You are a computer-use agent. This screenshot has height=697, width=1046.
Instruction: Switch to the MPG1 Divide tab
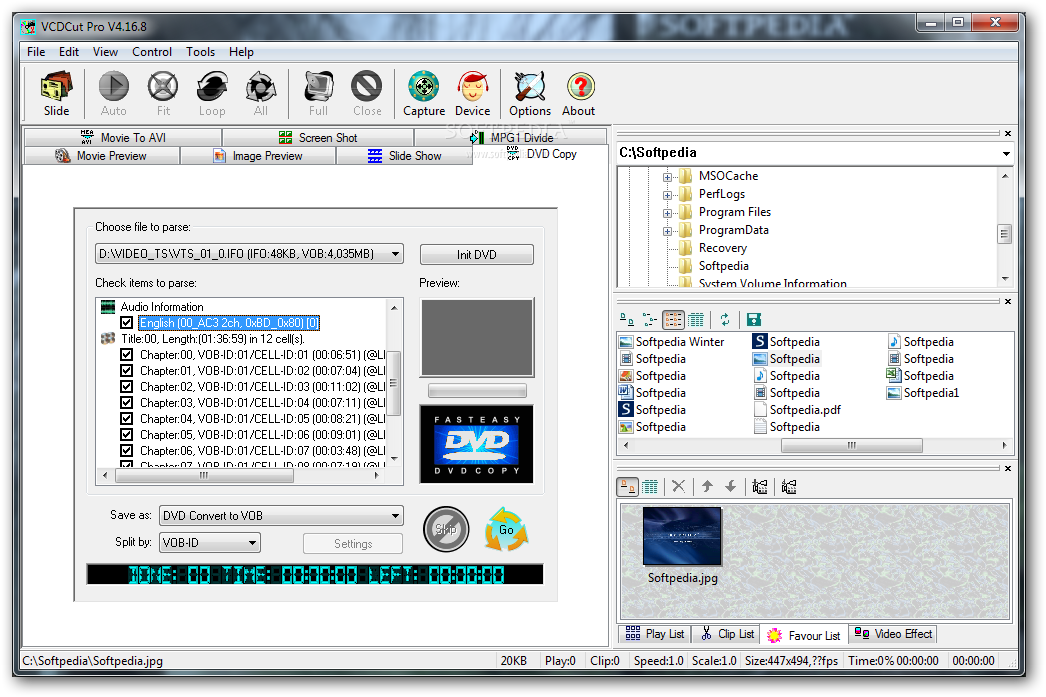tap(511, 137)
